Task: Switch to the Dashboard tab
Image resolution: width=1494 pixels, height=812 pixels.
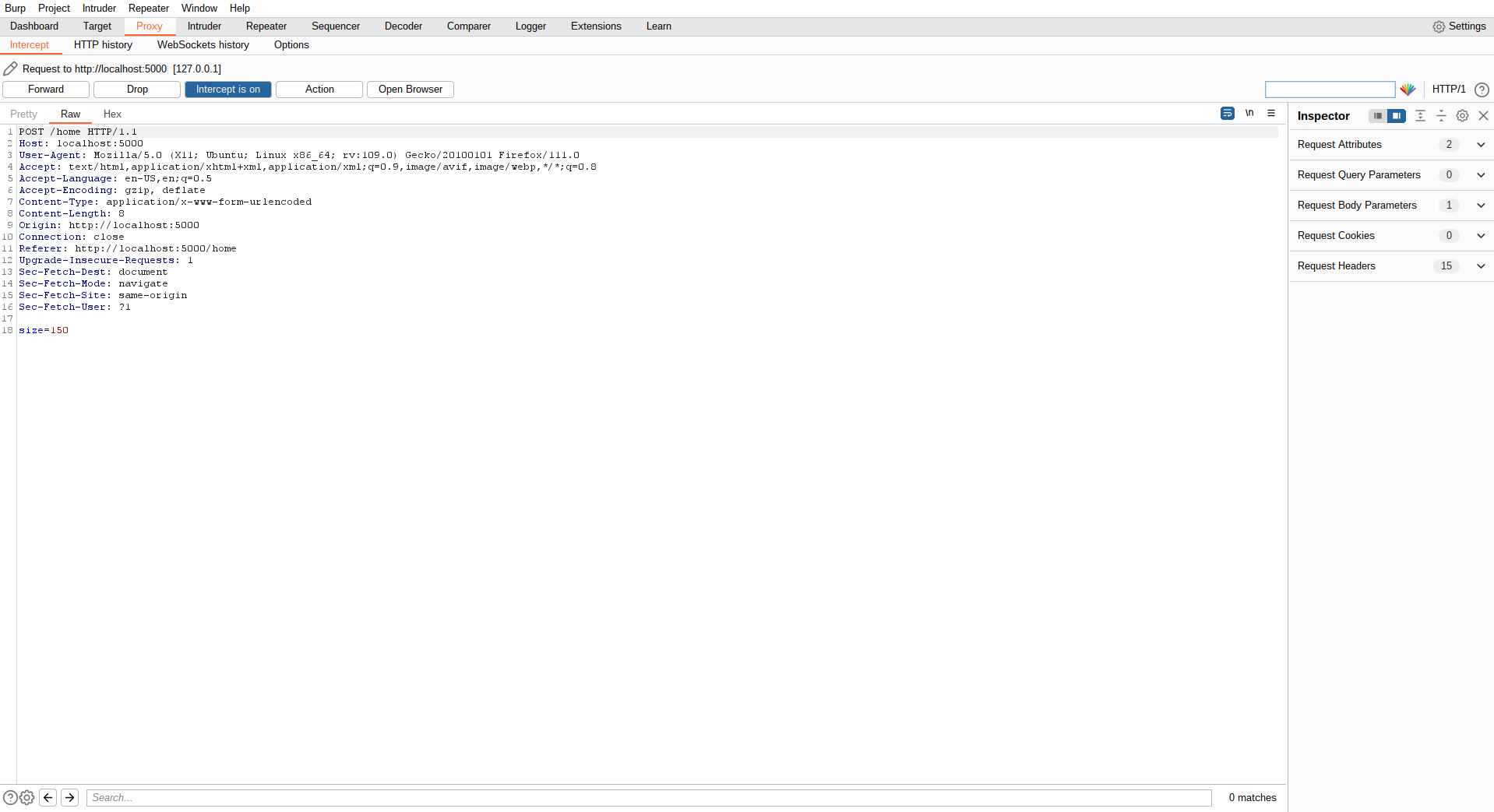Action: (x=34, y=26)
